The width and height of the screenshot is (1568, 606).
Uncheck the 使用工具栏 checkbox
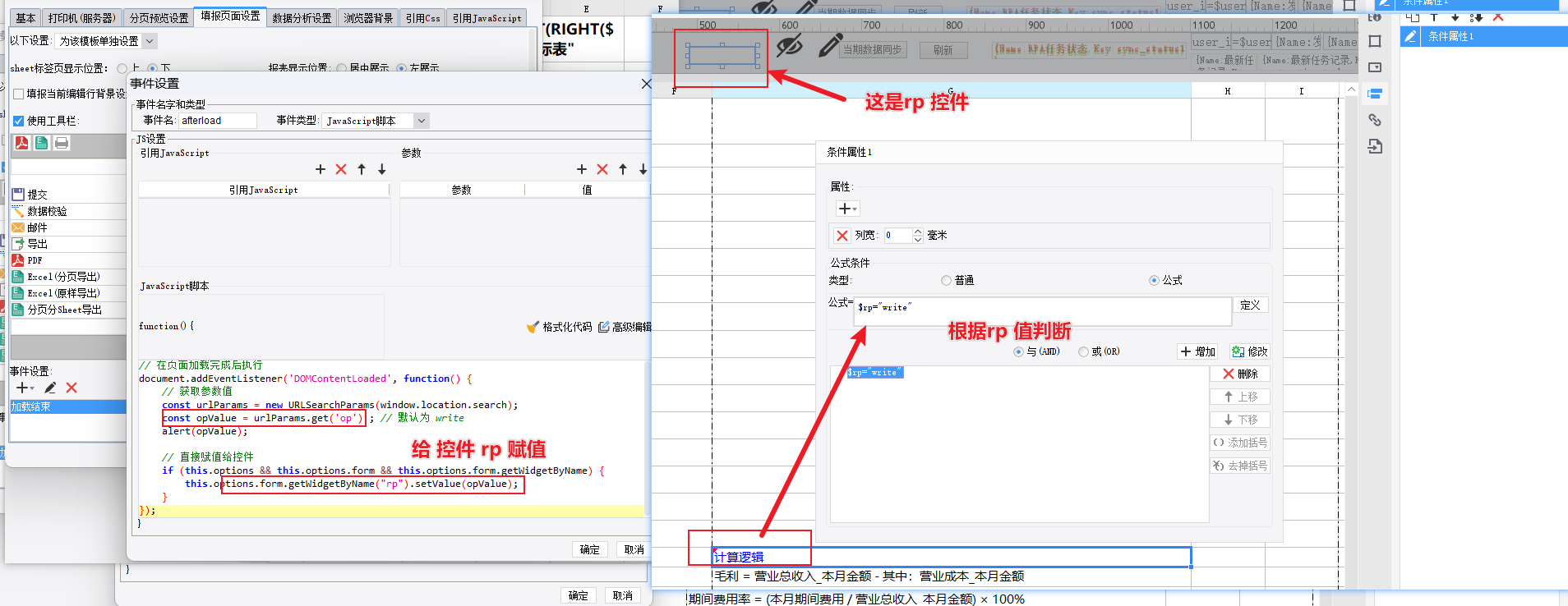[x=18, y=121]
